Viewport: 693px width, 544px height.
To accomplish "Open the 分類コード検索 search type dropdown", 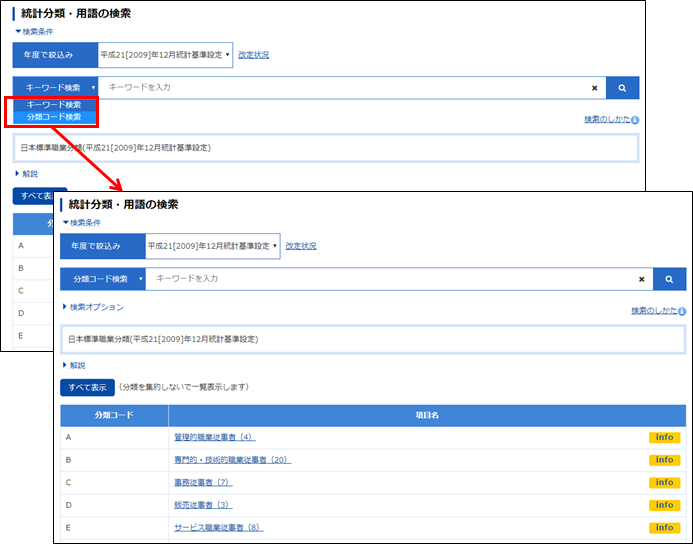I will click(x=102, y=279).
